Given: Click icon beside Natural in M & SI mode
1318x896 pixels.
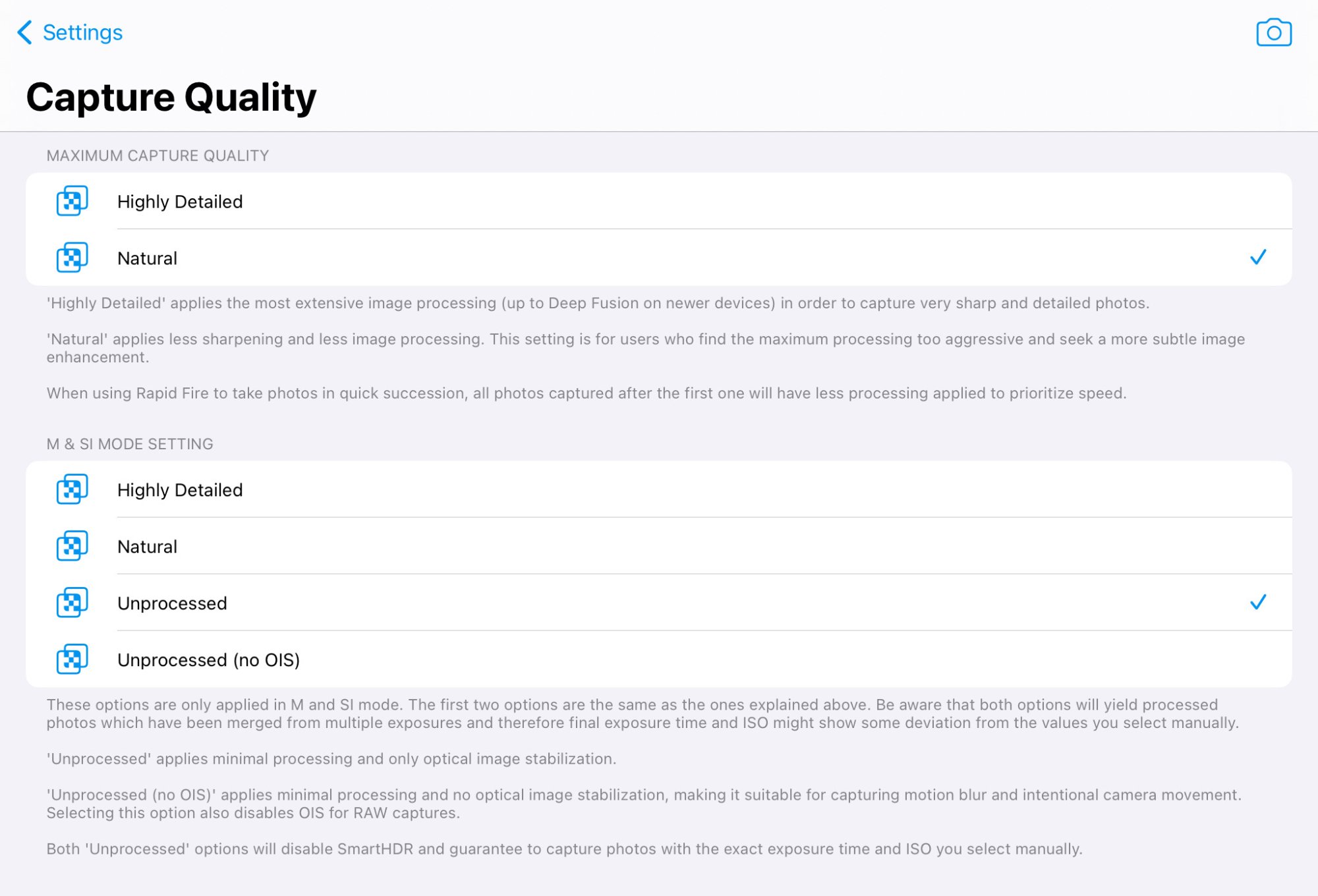Looking at the screenshot, I should (x=72, y=546).
